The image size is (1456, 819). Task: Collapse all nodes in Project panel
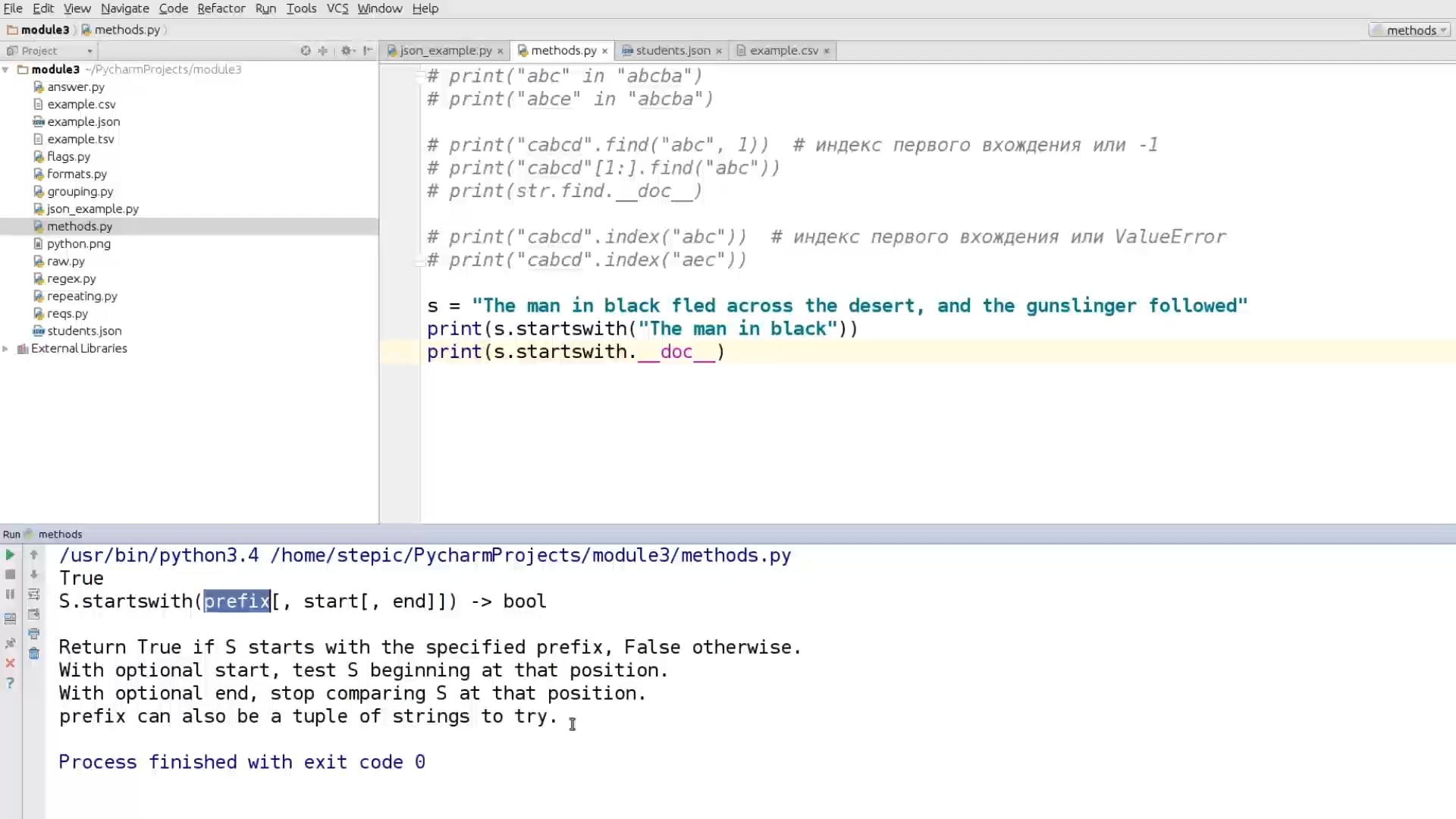[x=322, y=50]
